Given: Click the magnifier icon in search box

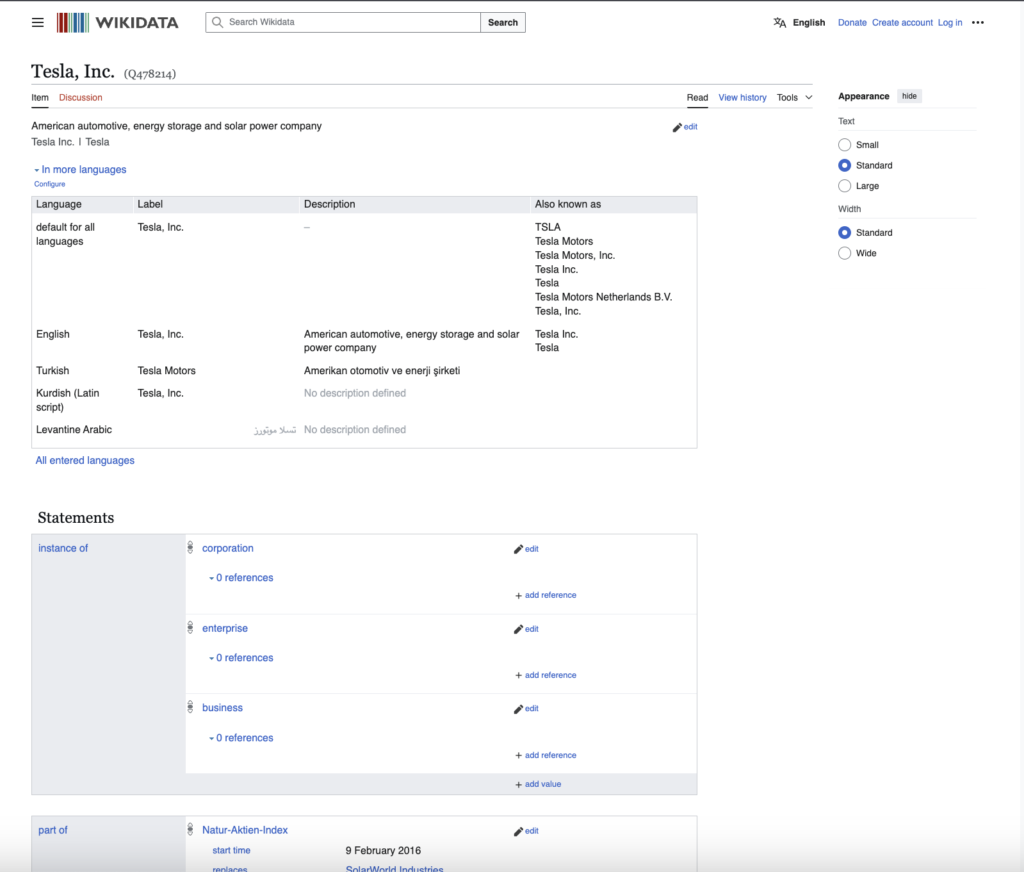Looking at the screenshot, I should pos(217,22).
